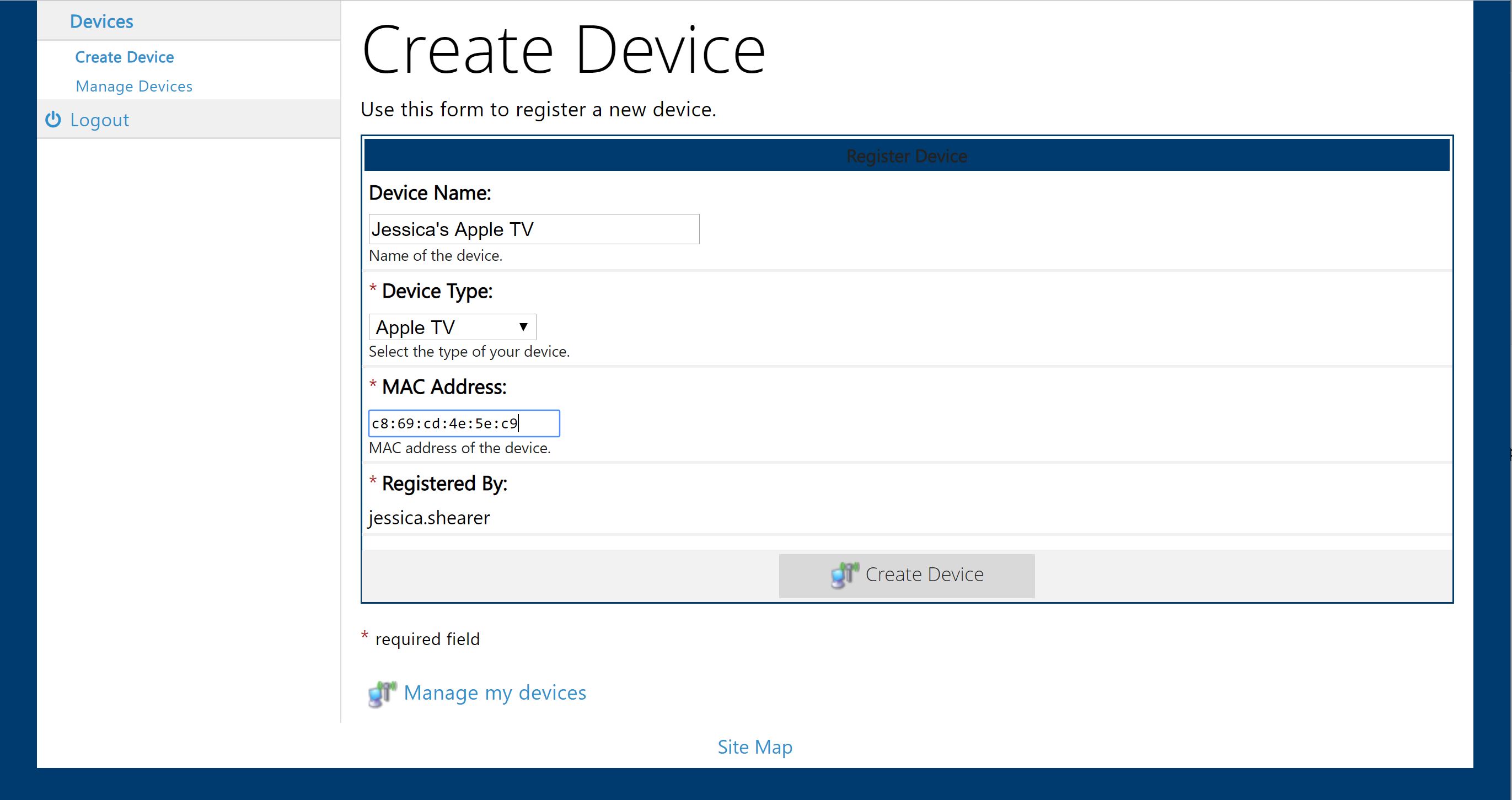This screenshot has height=800, width=1512.
Task: Open the Devices sidebar menu section
Action: (101, 22)
